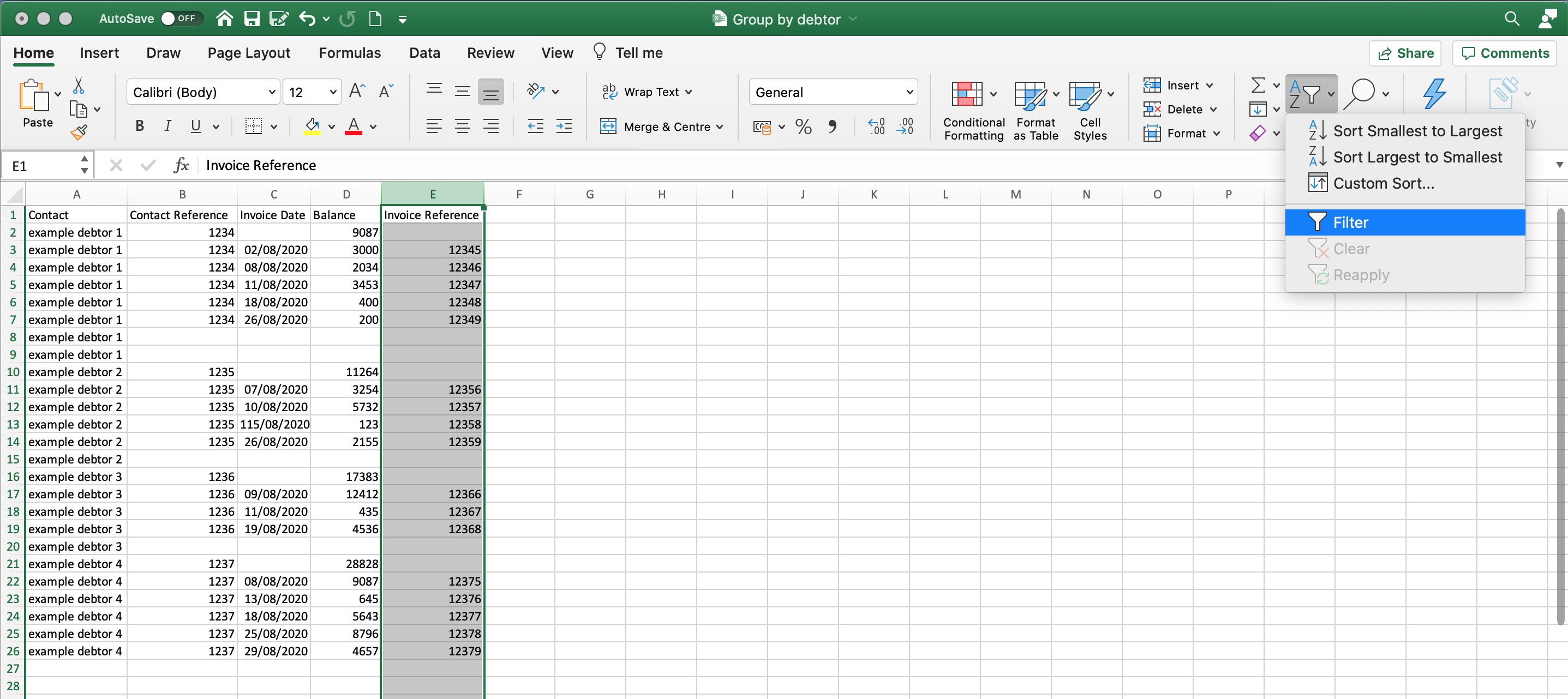Click the Copy icon under scissors

[x=79, y=110]
